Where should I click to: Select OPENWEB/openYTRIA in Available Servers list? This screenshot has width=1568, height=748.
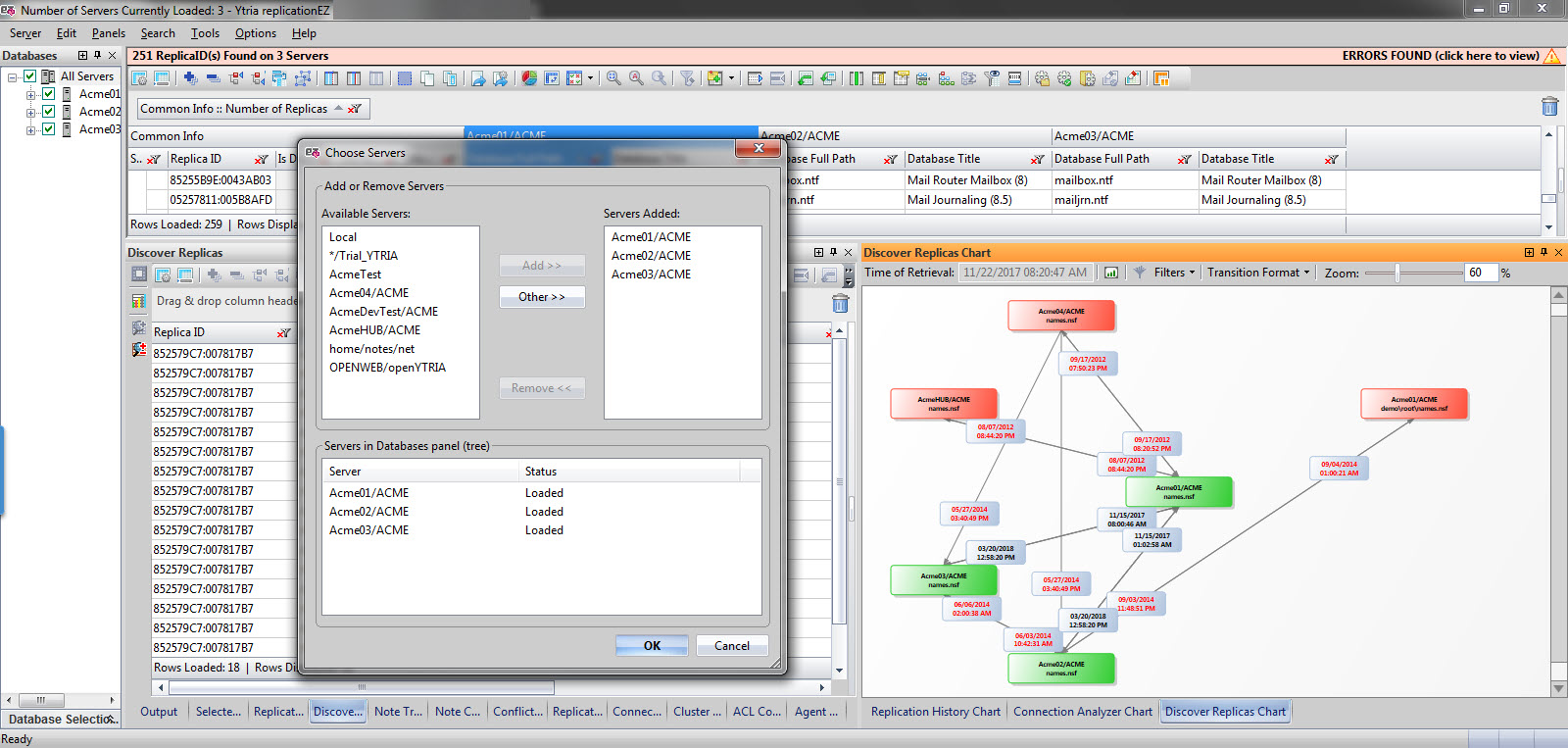click(x=387, y=368)
